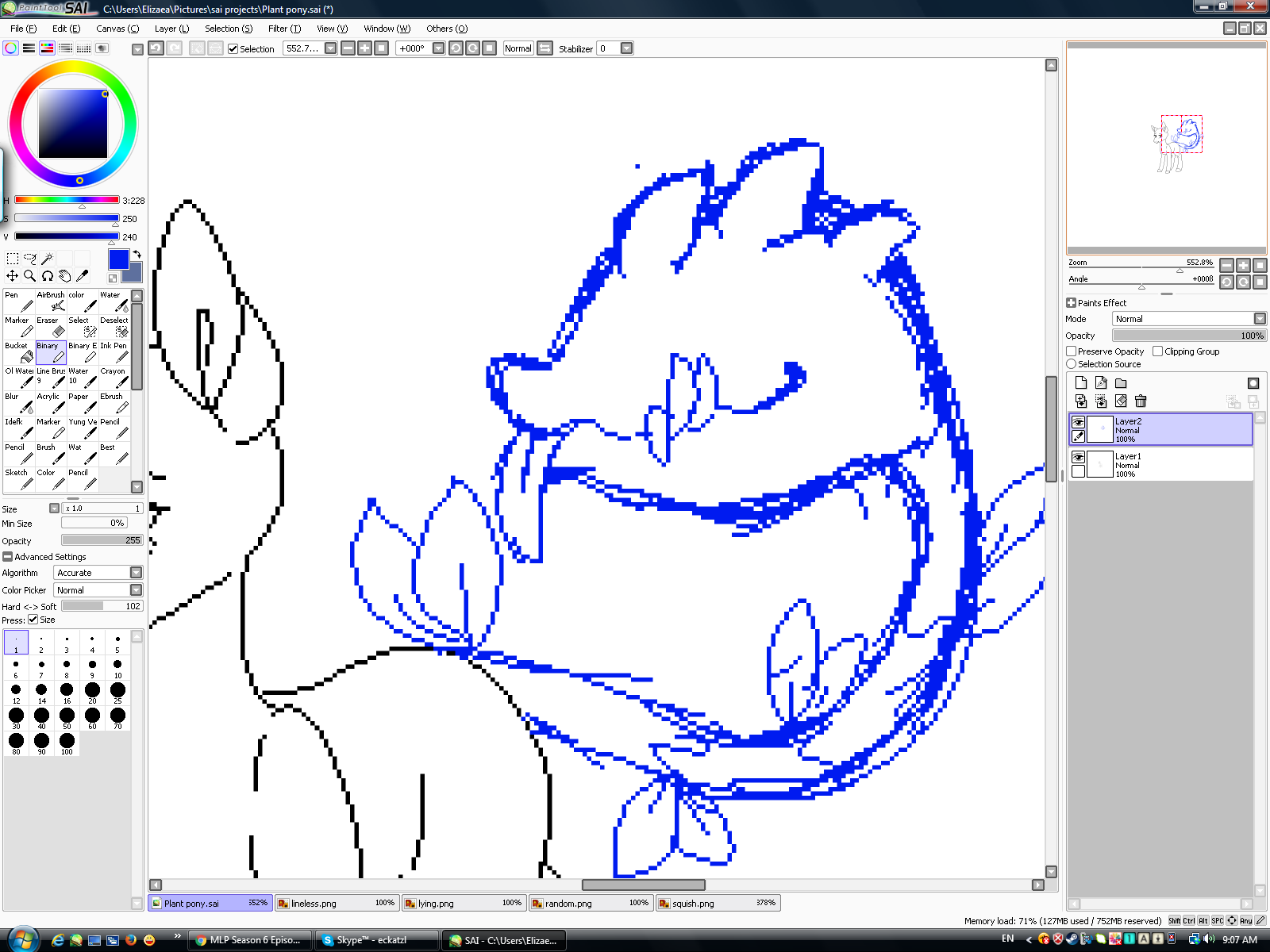
Task: Select the rotate canvas tool
Action: point(48,276)
